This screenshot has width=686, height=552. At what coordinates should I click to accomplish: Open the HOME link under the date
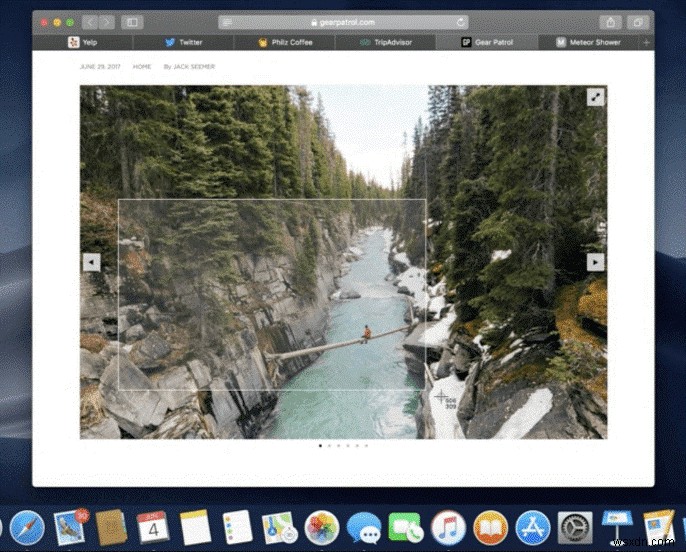142,66
